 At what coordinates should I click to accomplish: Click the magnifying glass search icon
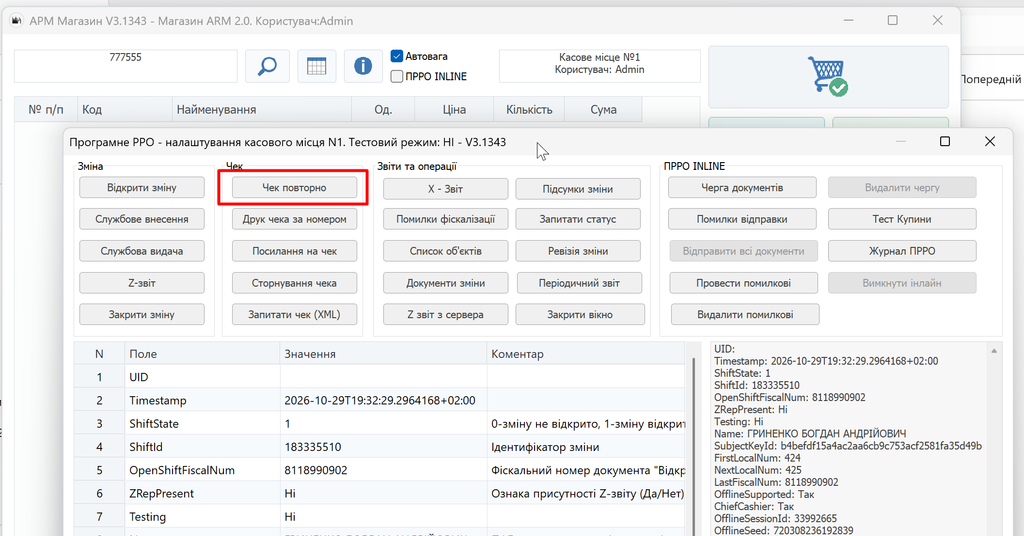(267, 66)
